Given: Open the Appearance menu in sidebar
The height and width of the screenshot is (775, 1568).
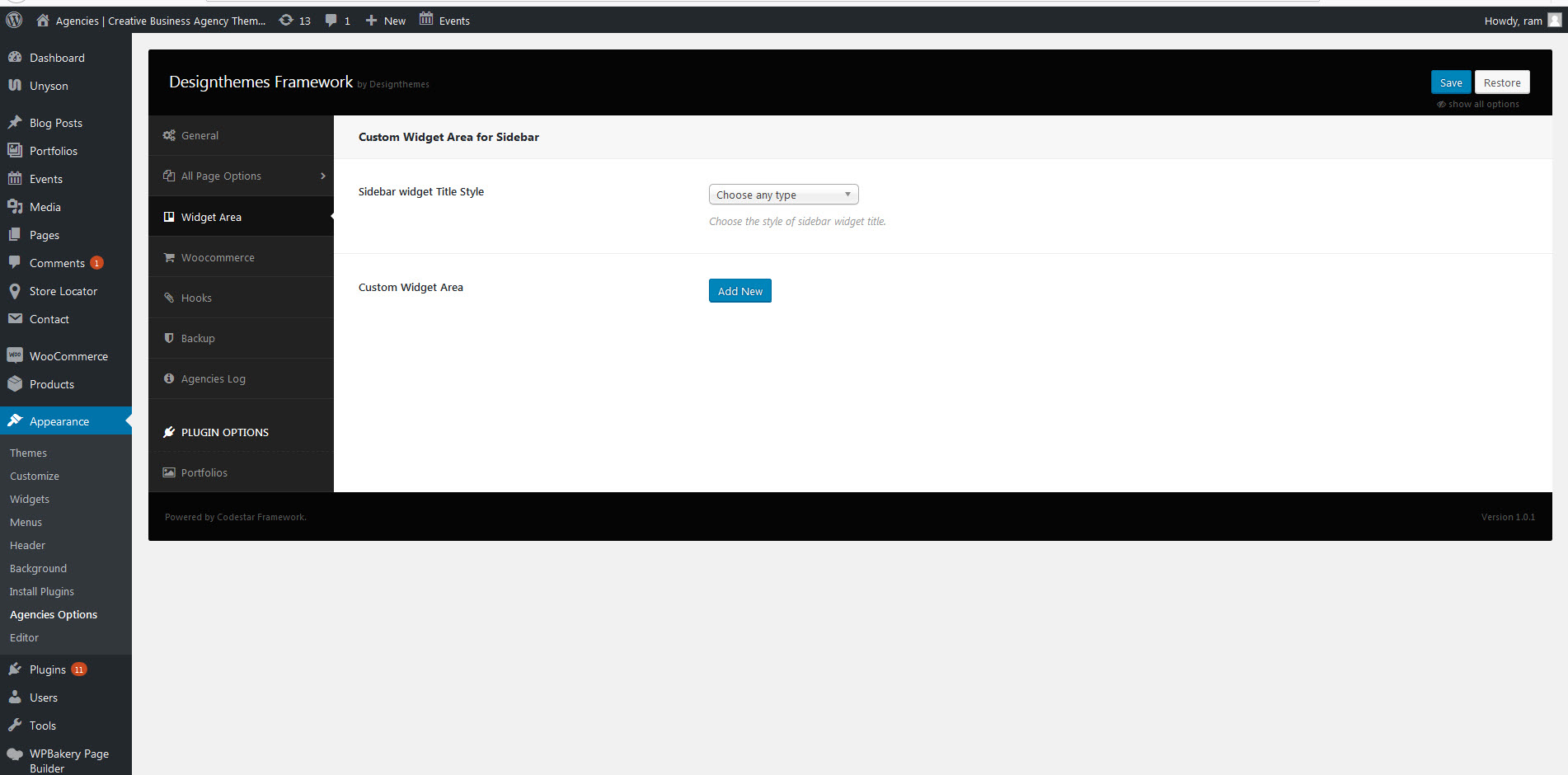Looking at the screenshot, I should (x=60, y=420).
